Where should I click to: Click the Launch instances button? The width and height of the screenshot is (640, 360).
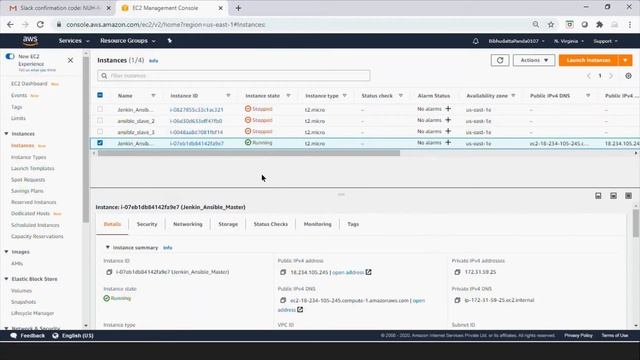(x=589, y=60)
